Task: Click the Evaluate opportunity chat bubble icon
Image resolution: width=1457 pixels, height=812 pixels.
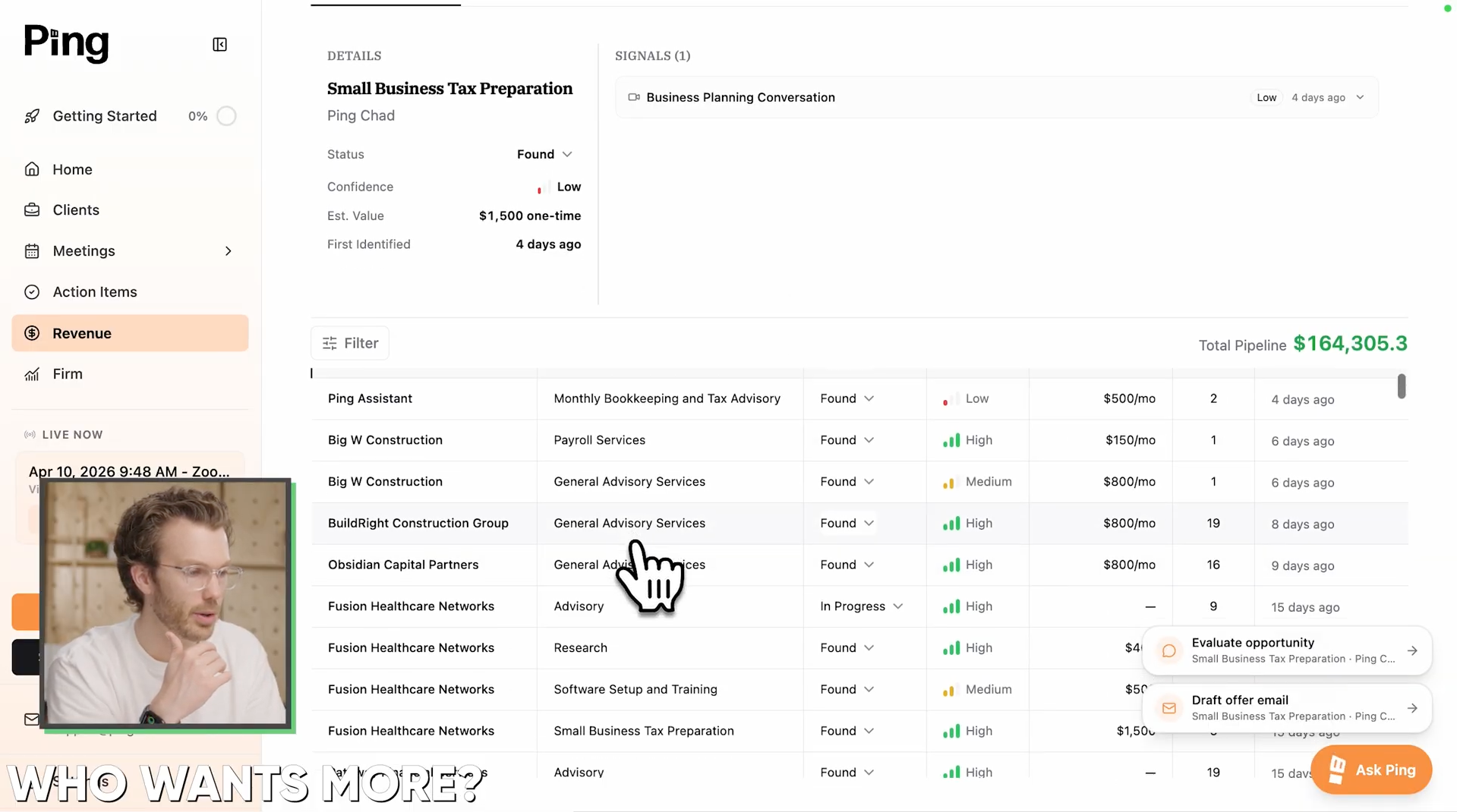Action: (x=1169, y=650)
